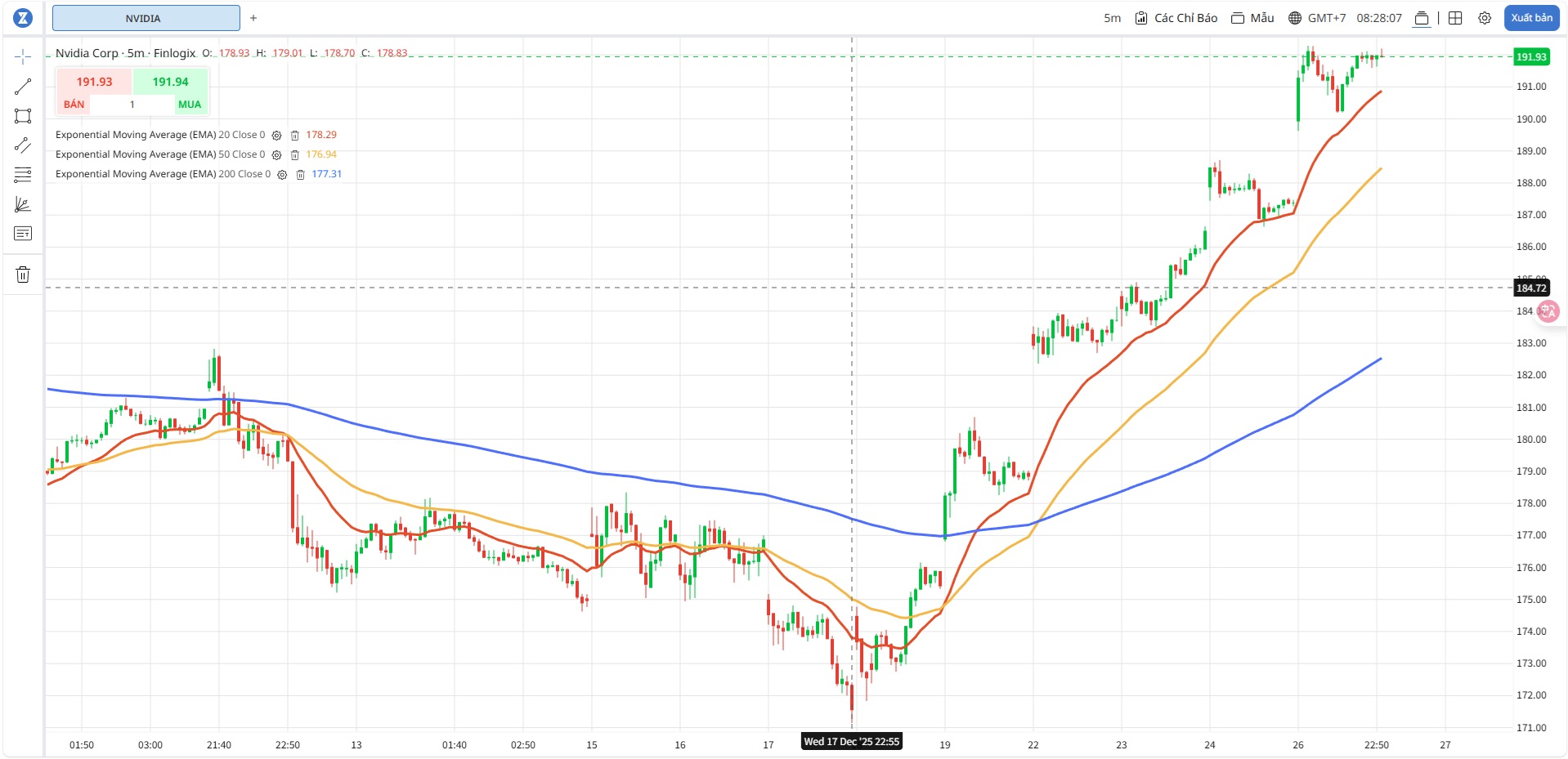Click the trash icon to delete drawings
Screen dimensions: 1568x759
pyautogui.click(x=23, y=275)
